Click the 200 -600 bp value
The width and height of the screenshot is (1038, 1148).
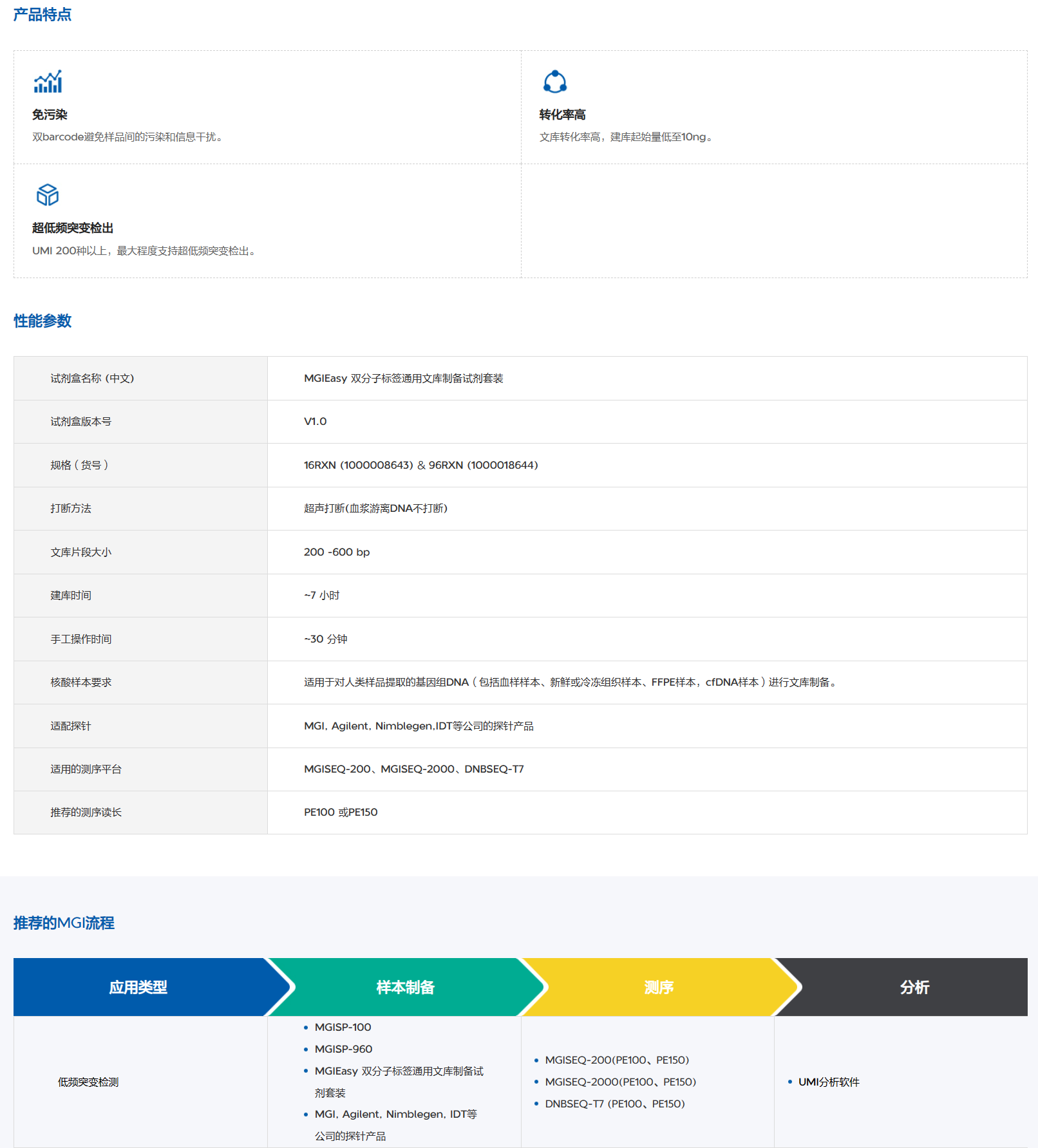click(337, 552)
